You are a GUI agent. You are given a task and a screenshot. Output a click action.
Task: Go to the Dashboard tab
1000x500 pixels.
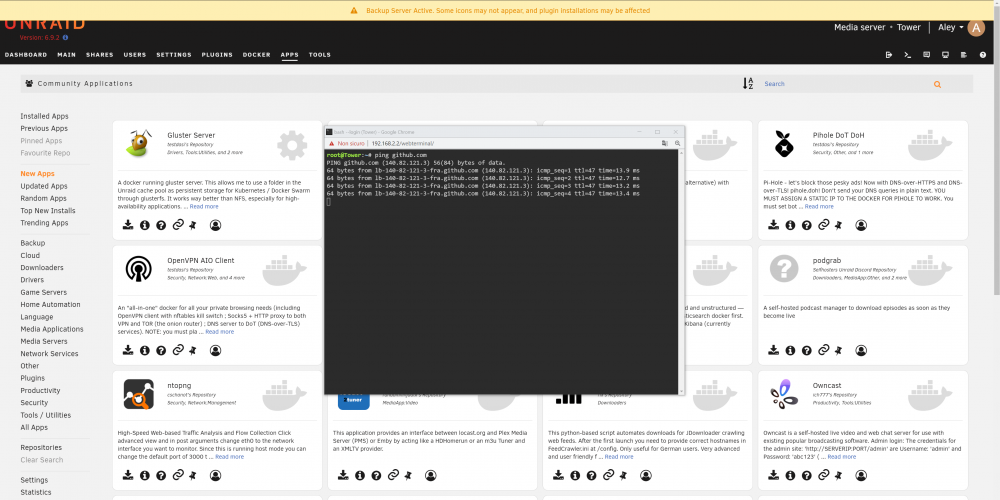(x=26, y=55)
